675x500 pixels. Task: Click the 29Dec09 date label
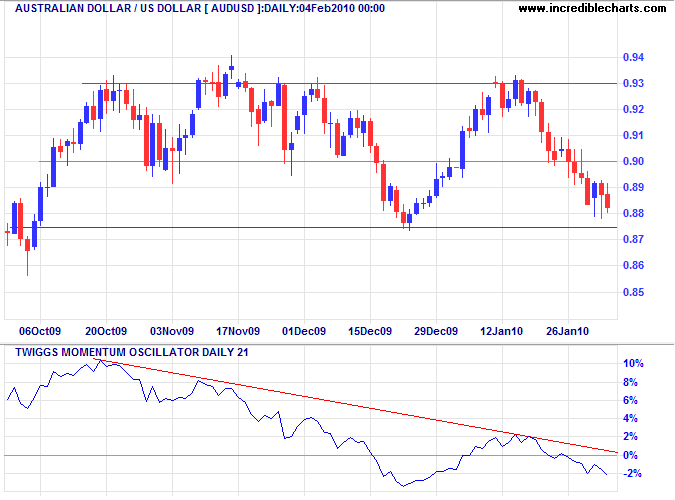tap(436, 331)
